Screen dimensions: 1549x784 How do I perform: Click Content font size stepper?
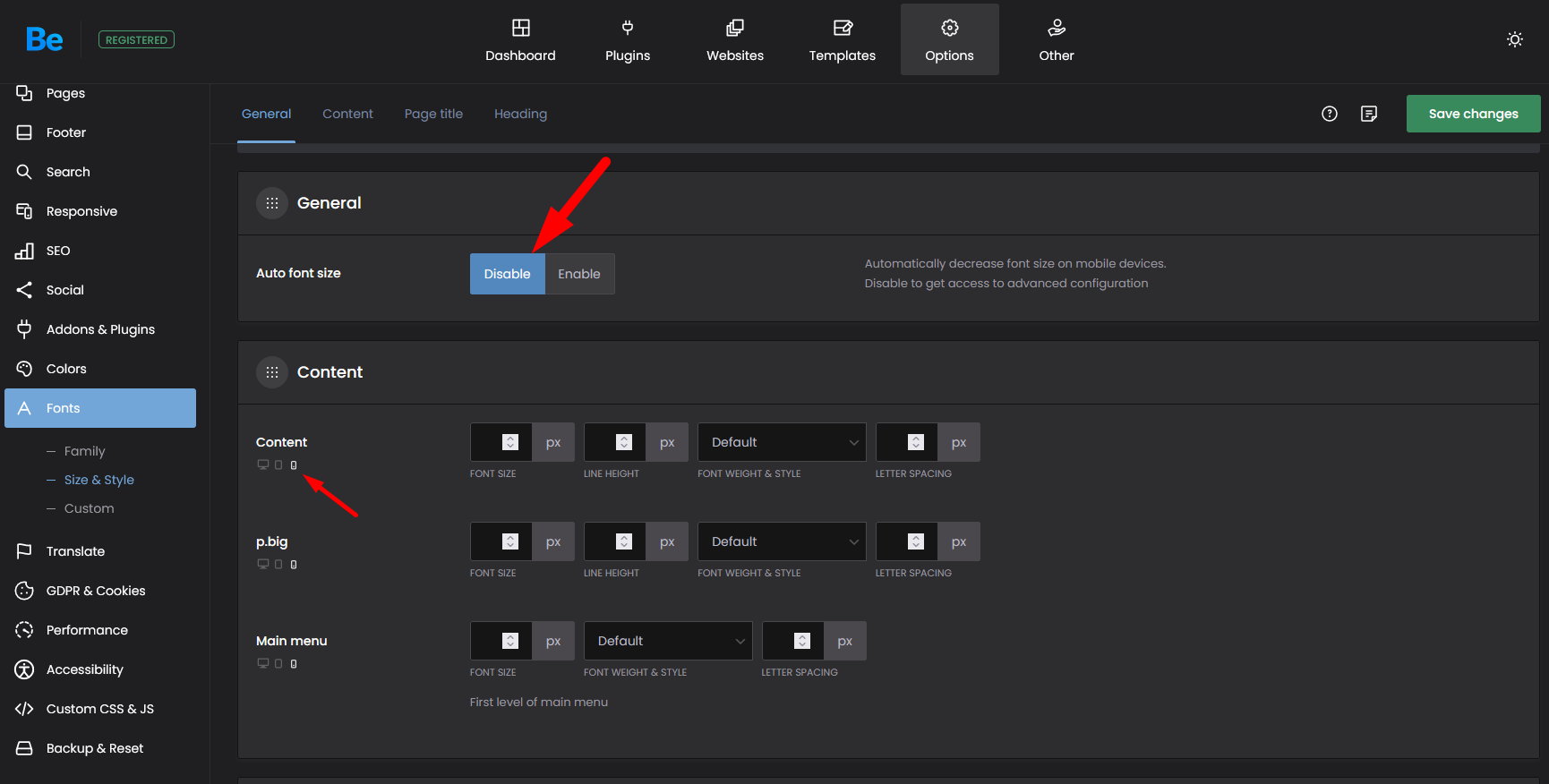510,442
